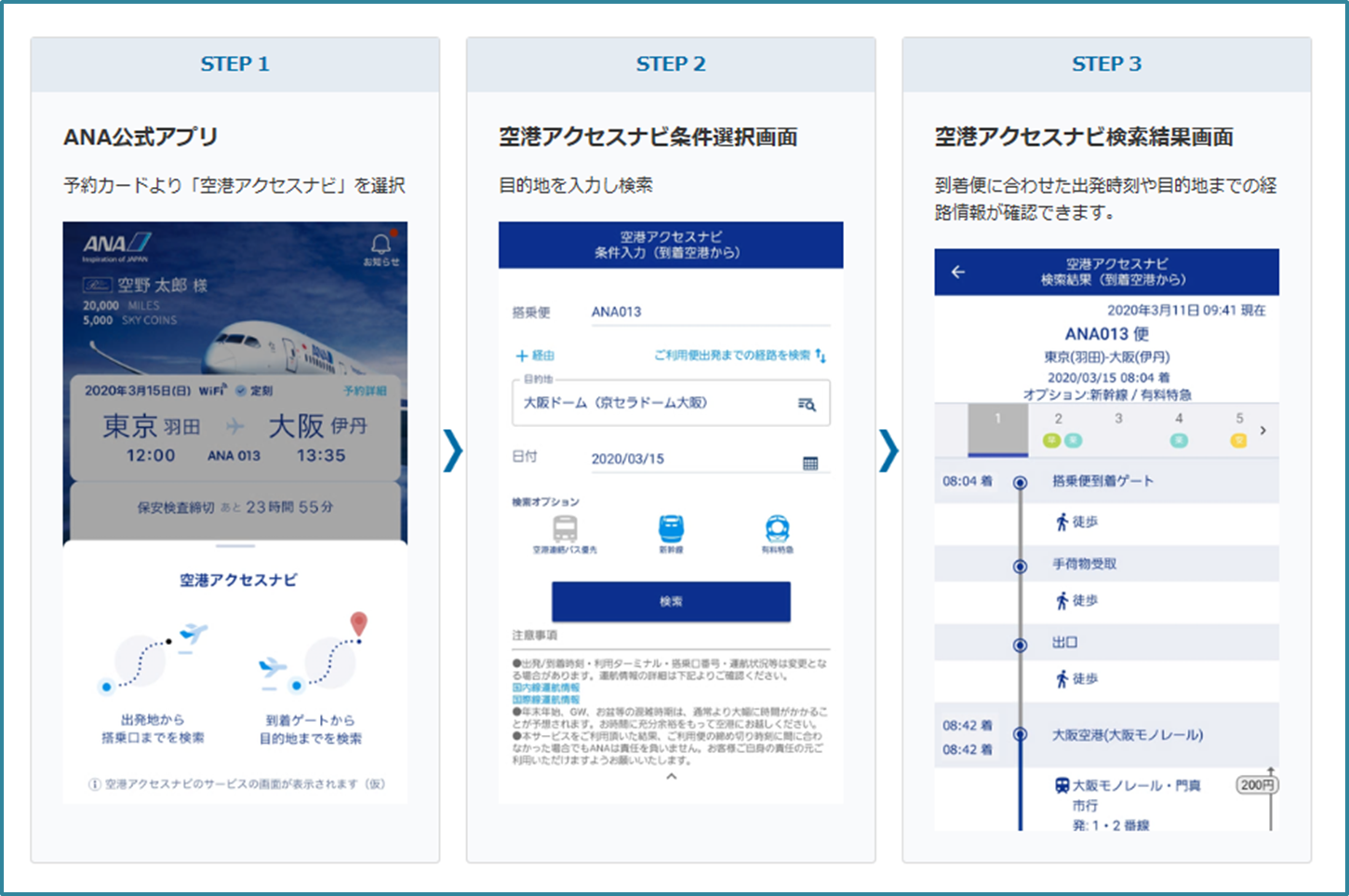Click the 大阪空港(大阪モノレール) timeline node
The width and height of the screenshot is (1349, 896).
[1021, 734]
